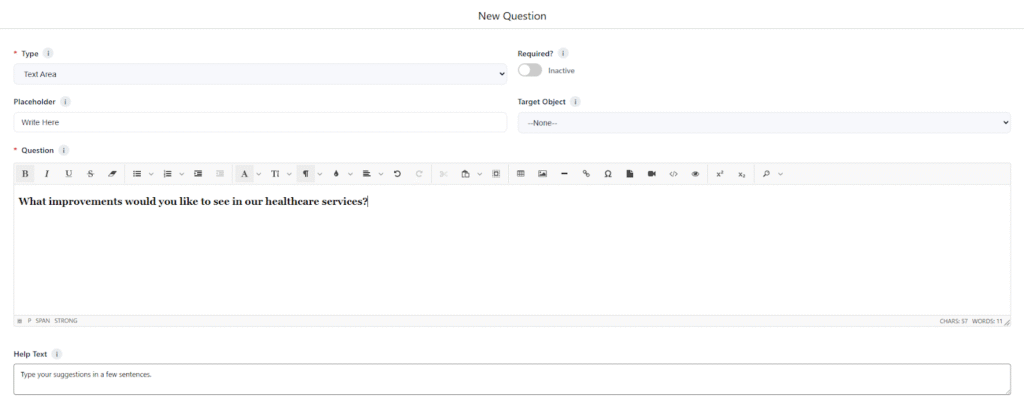Toggle the source code view icon
This screenshot has height=402, width=1024.
click(x=673, y=174)
